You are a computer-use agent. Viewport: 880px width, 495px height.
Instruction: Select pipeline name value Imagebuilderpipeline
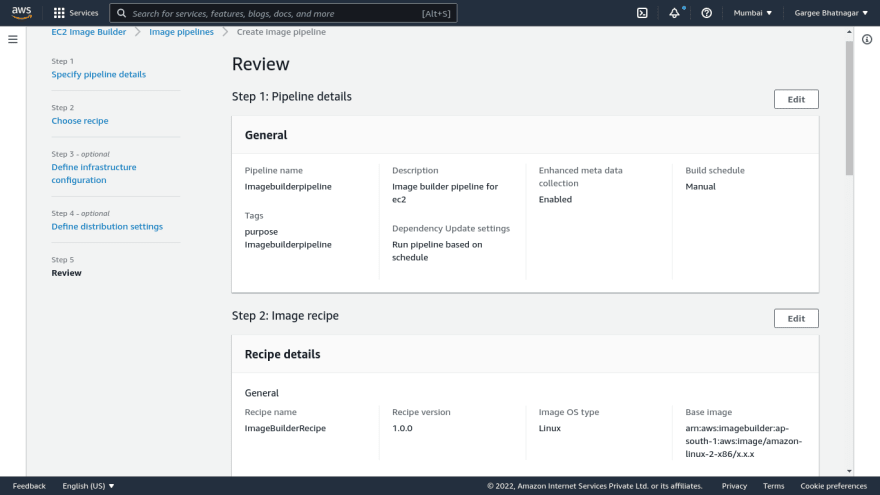288,186
